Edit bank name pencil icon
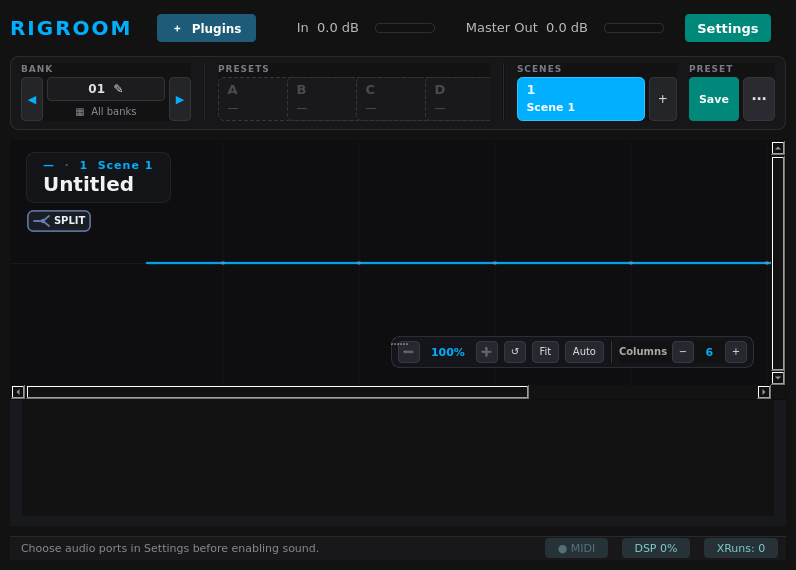The image size is (796, 570). coord(118,89)
